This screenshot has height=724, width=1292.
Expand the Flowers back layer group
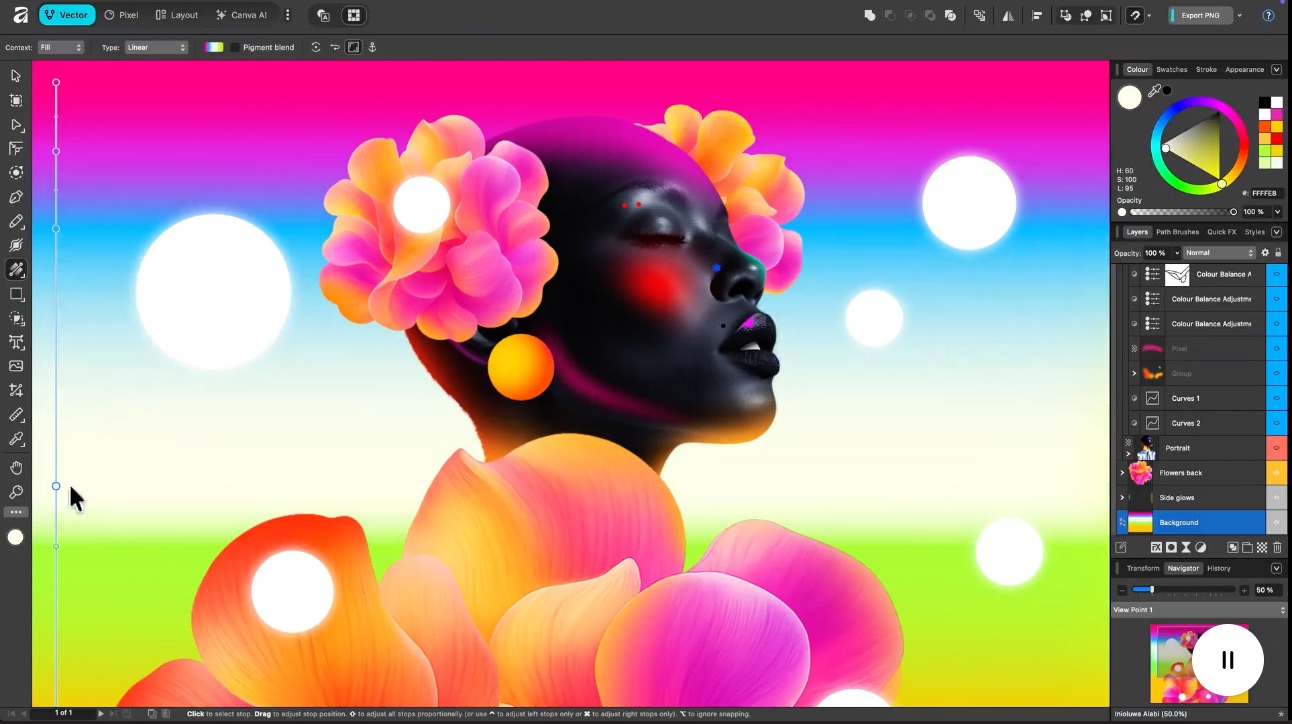click(x=1122, y=472)
